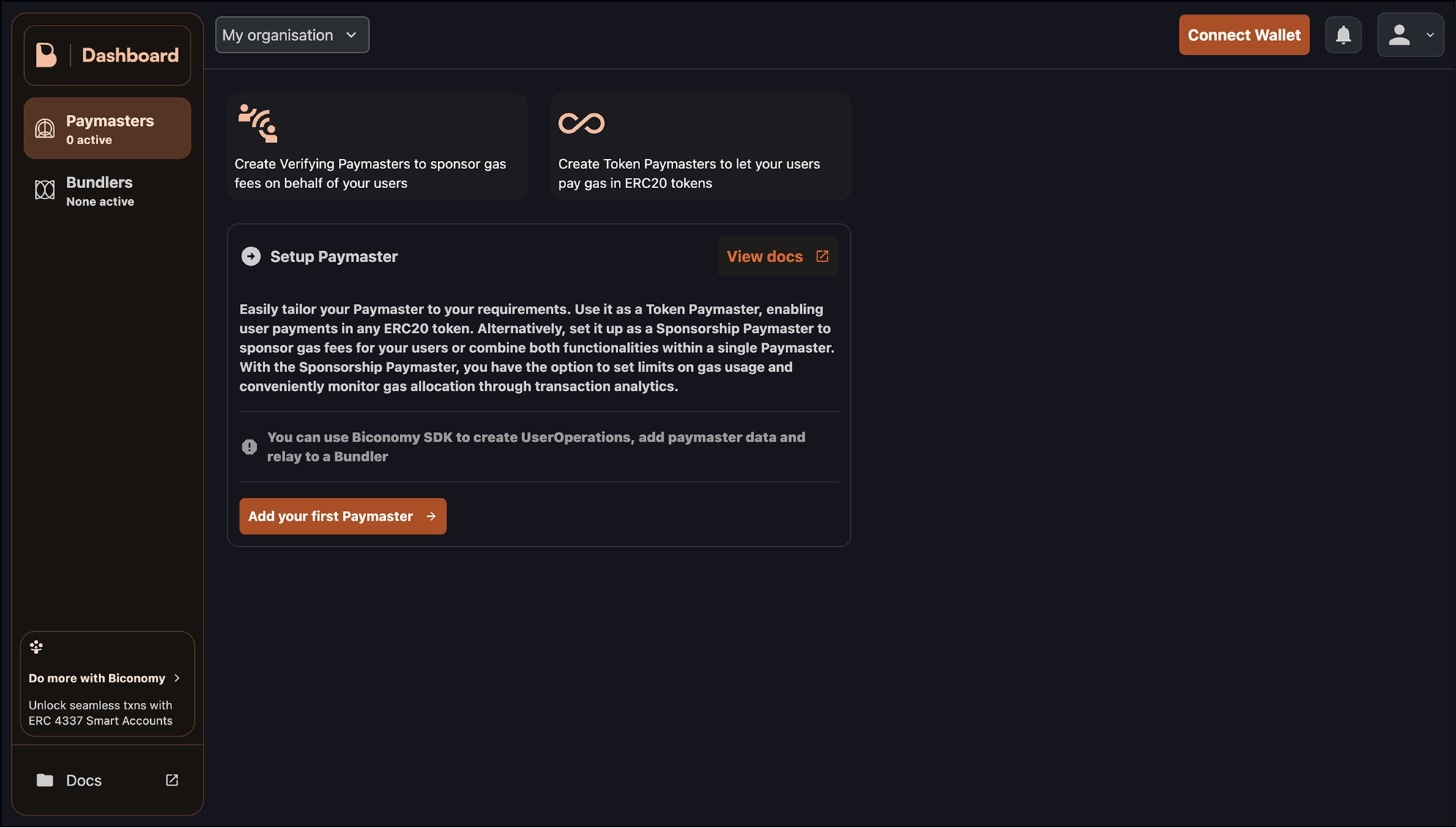
Task: Click the sparkle icon in Biconomy promo card
Action: click(x=36, y=646)
